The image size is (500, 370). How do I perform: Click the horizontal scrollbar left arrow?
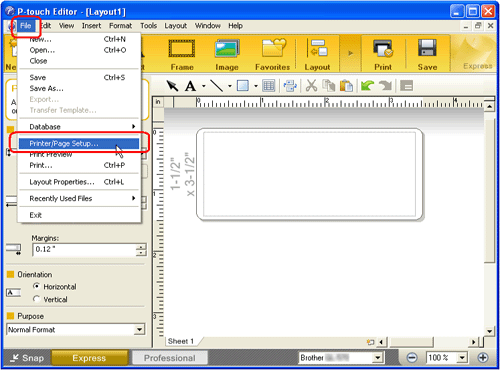pyautogui.click(x=382, y=342)
